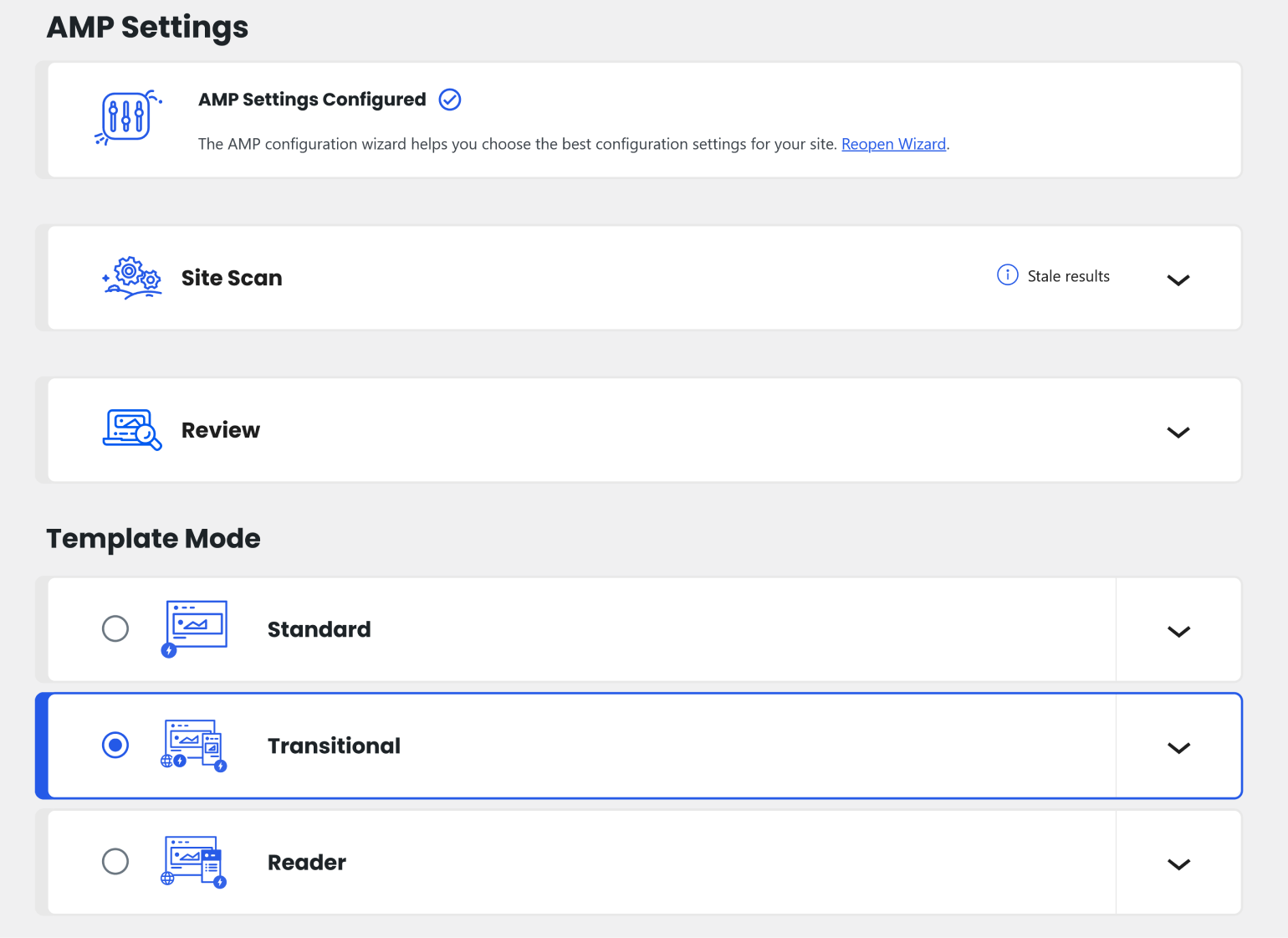1288x938 pixels.
Task: Click the Stale results info icon
Action: [1008, 274]
